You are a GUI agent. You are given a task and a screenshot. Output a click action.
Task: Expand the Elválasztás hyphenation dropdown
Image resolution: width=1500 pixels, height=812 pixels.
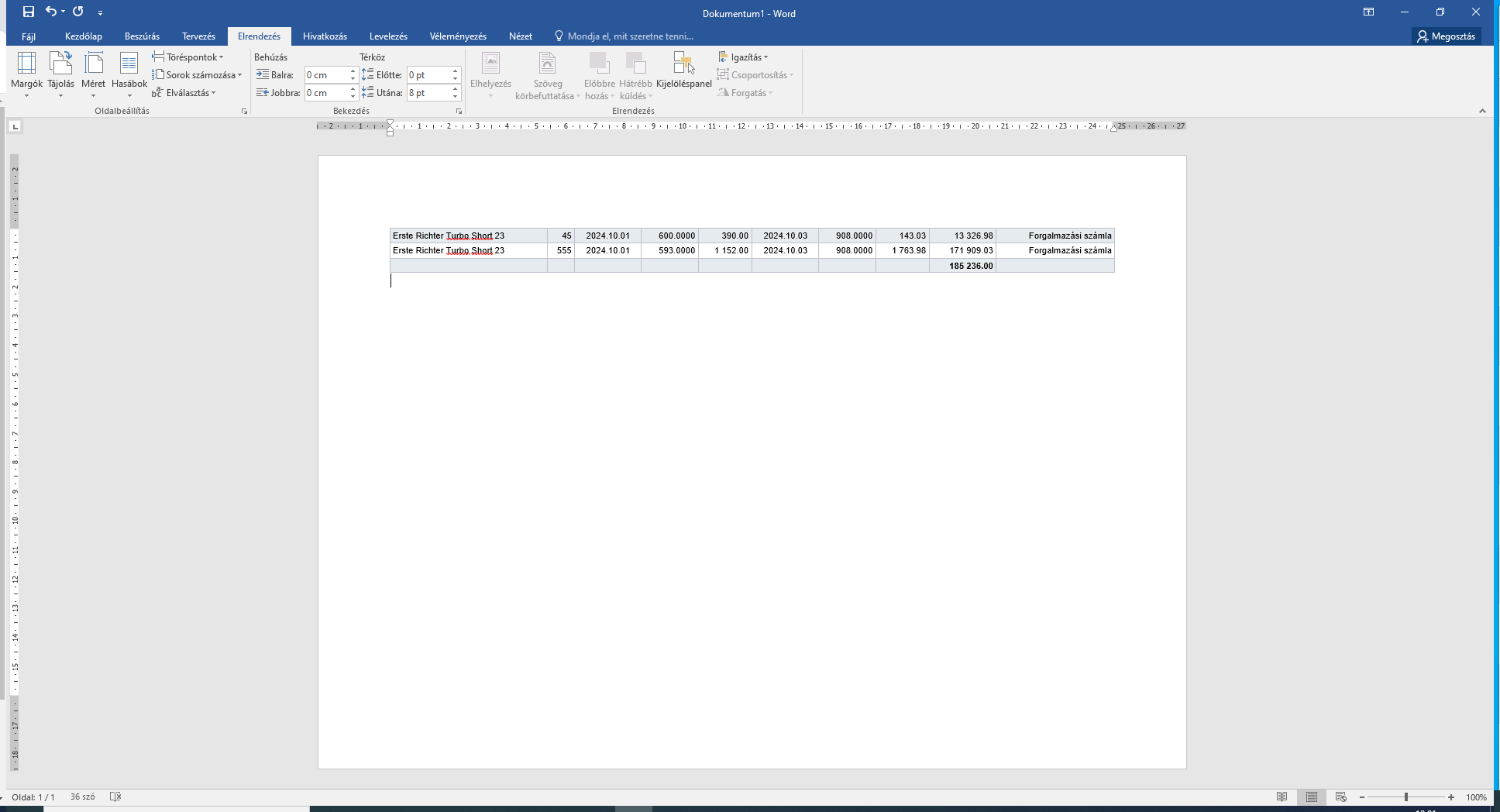click(x=184, y=93)
